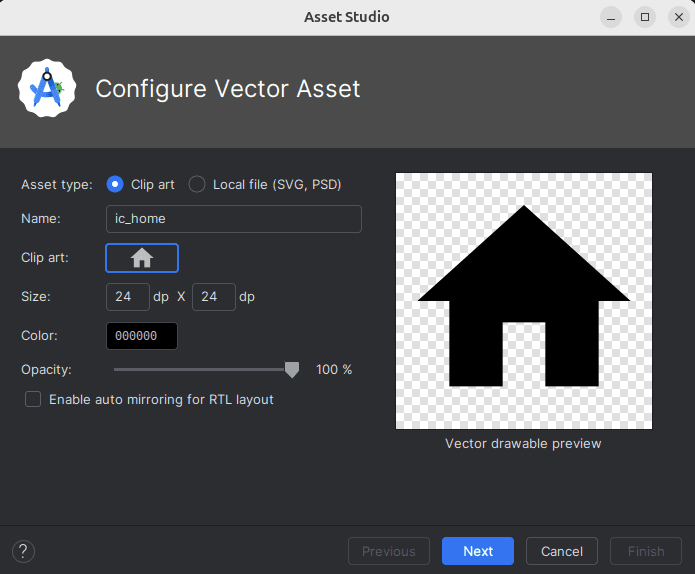Select the Clip art radio button
The height and width of the screenshot is (574, 695).
[115, 184]
